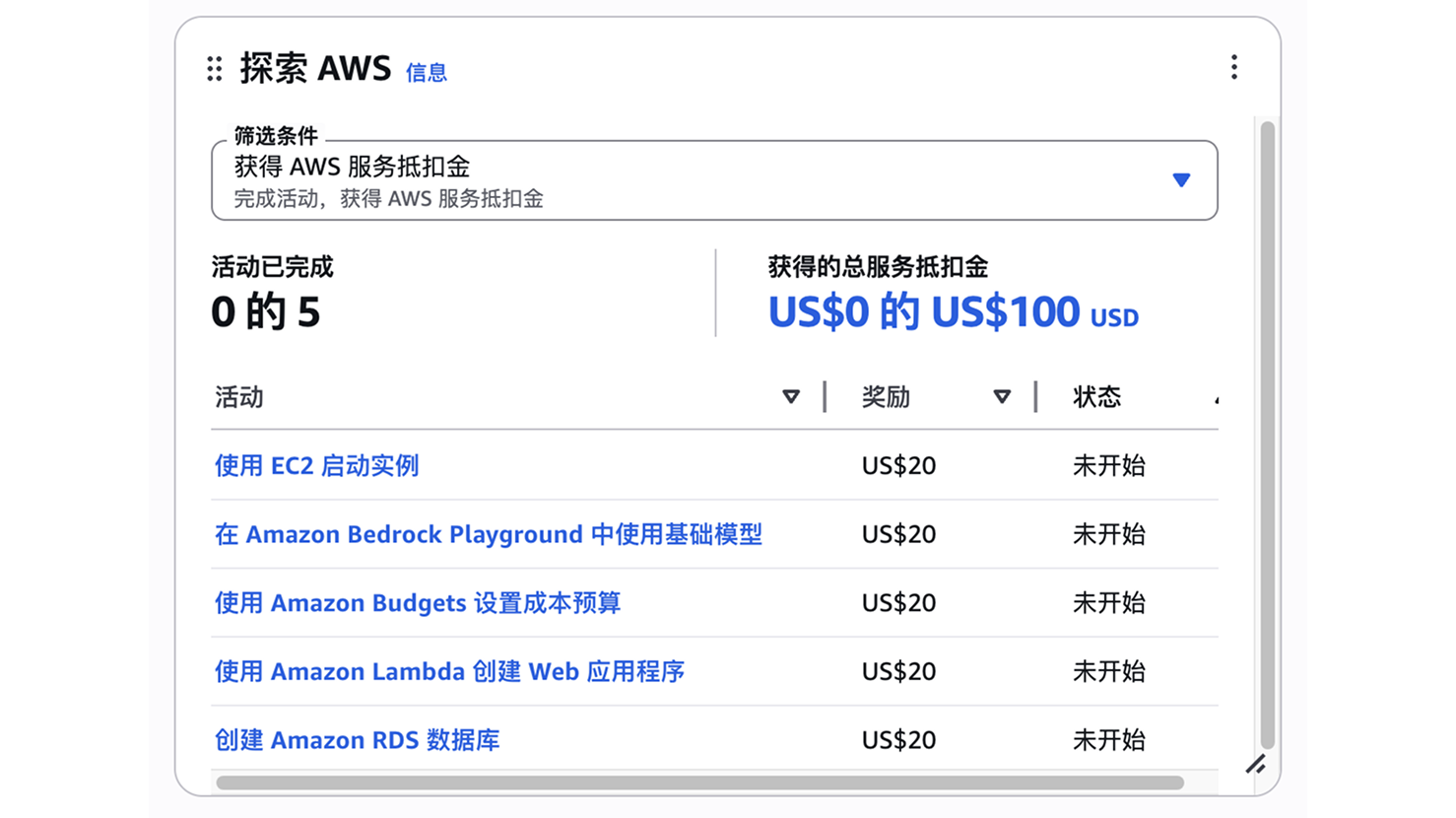1456x818 pixels.
Task: Click the 奖励 column header label
Action: pyautogui.click(x=886, y=397)
